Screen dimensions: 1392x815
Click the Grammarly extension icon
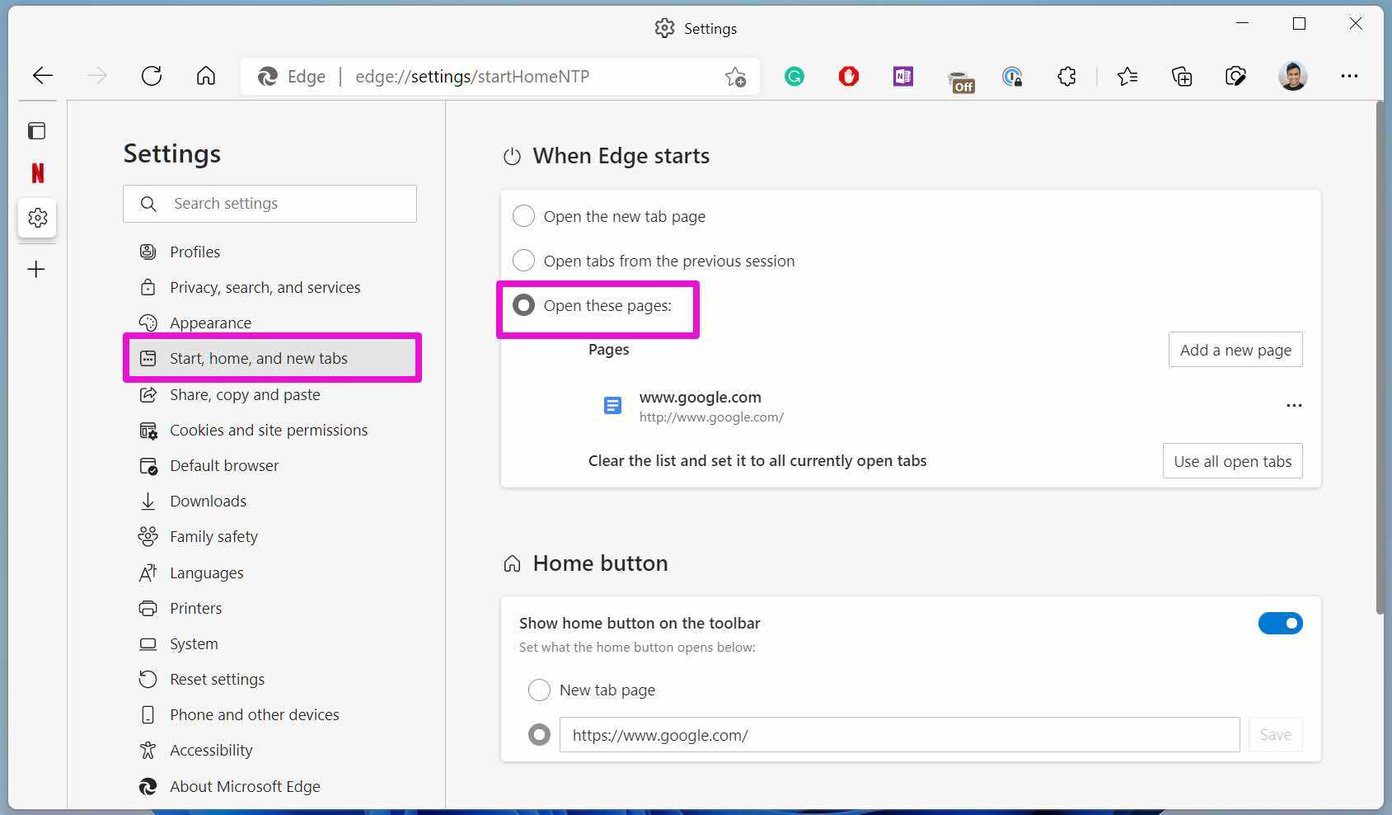(794, 76)
